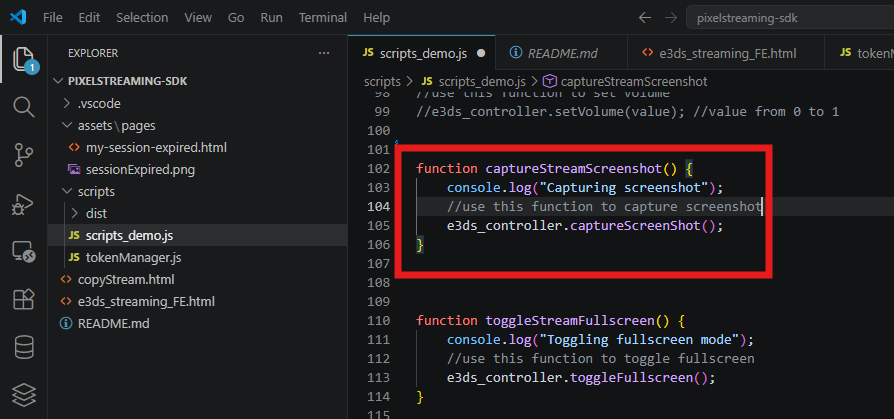Image resolution: width=894 pixels, height=419 pixels.
Task: Open copyStream.html in explorer
Action: pos(197,279)
